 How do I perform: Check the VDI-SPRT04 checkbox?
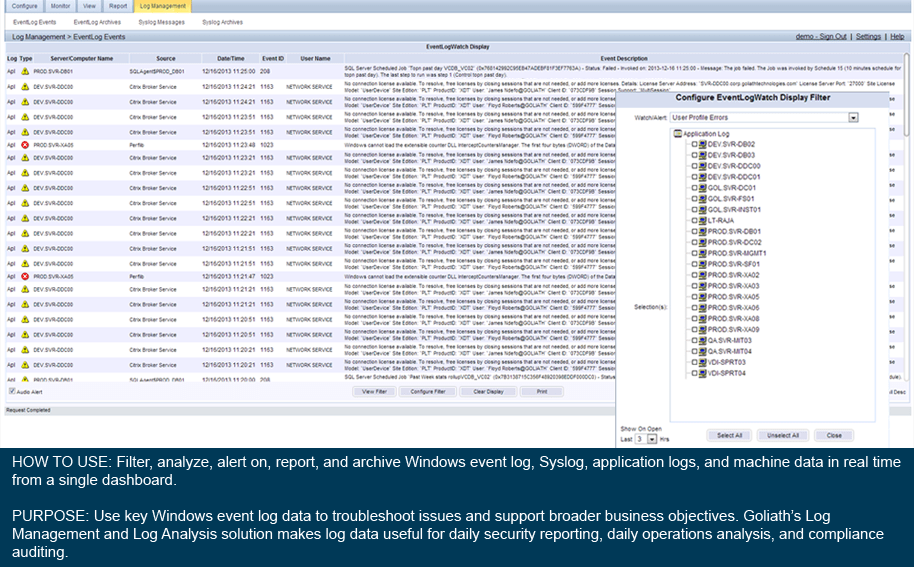(694, 374)
